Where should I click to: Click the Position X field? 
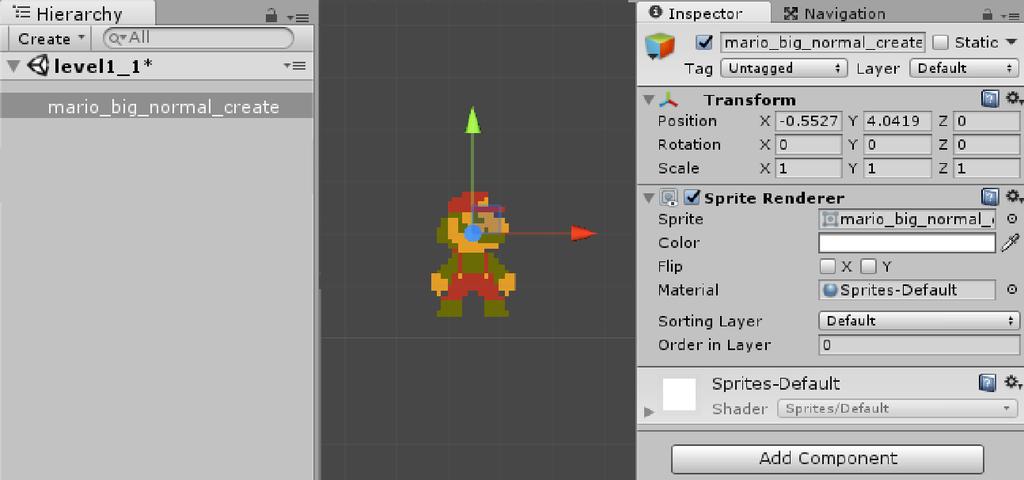808,121
